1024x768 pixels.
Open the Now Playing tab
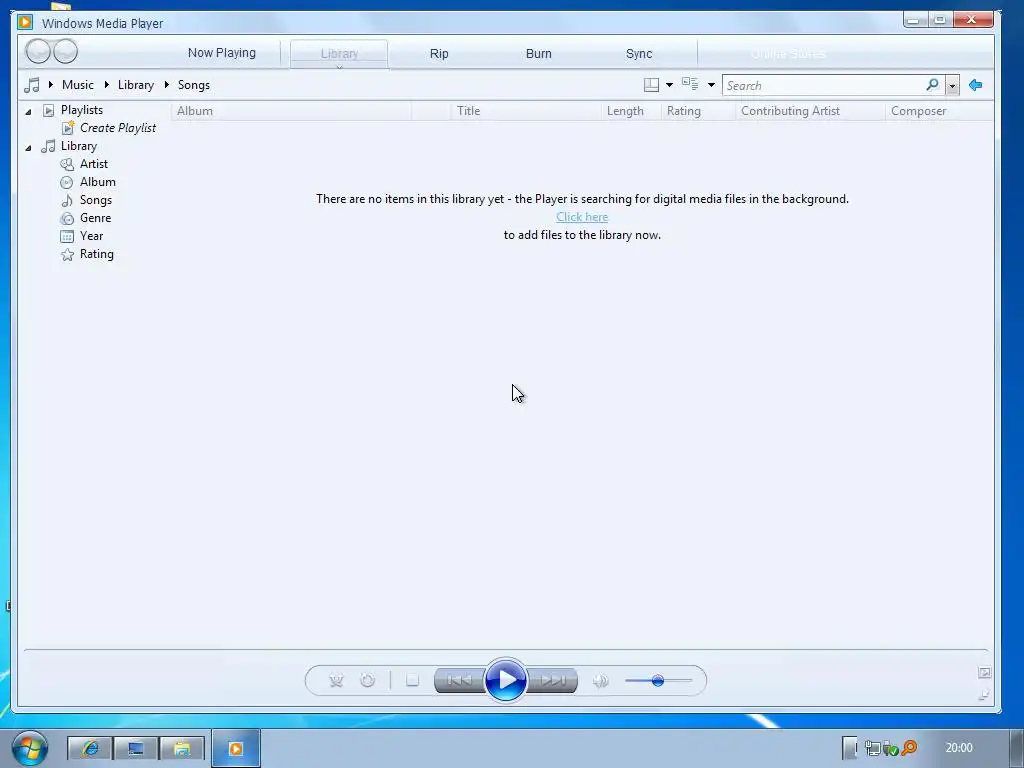221,53
